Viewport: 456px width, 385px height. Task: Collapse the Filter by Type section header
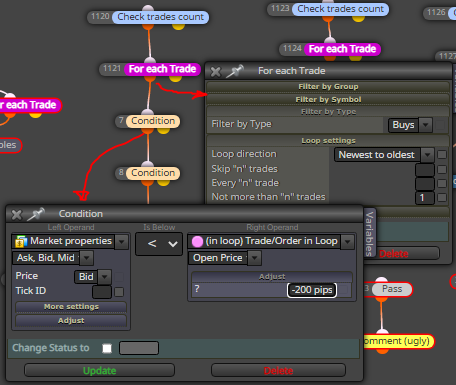click(x=328, y=112)
